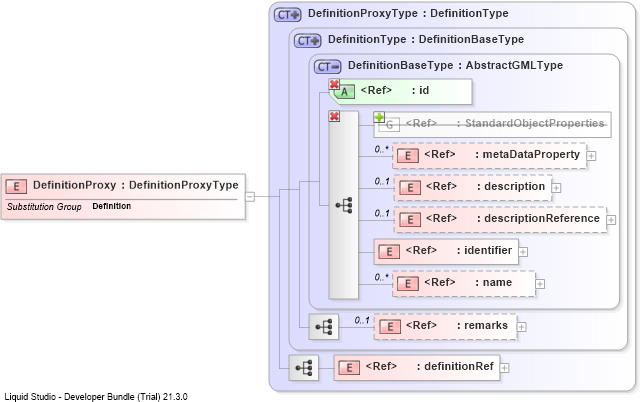Screen dimensions: 640x402
Task: Expand the descriptionReference element
Action: click(x=611, y=220)
